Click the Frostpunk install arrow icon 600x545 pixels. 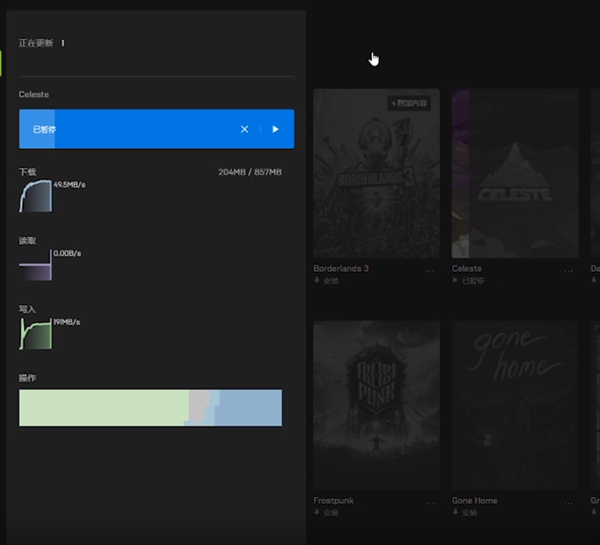point(317,513)
